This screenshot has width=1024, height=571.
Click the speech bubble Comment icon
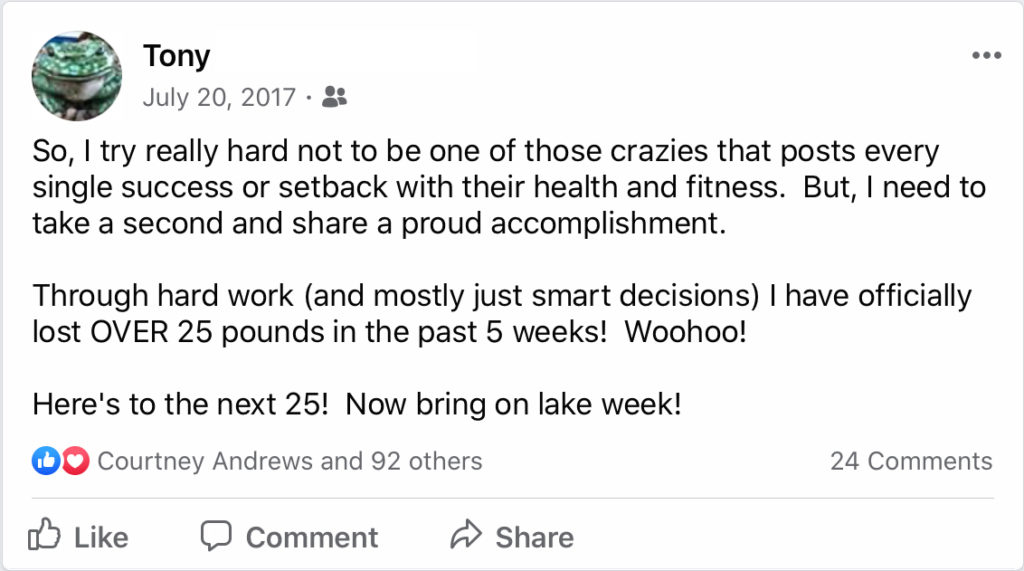point(216,536)
